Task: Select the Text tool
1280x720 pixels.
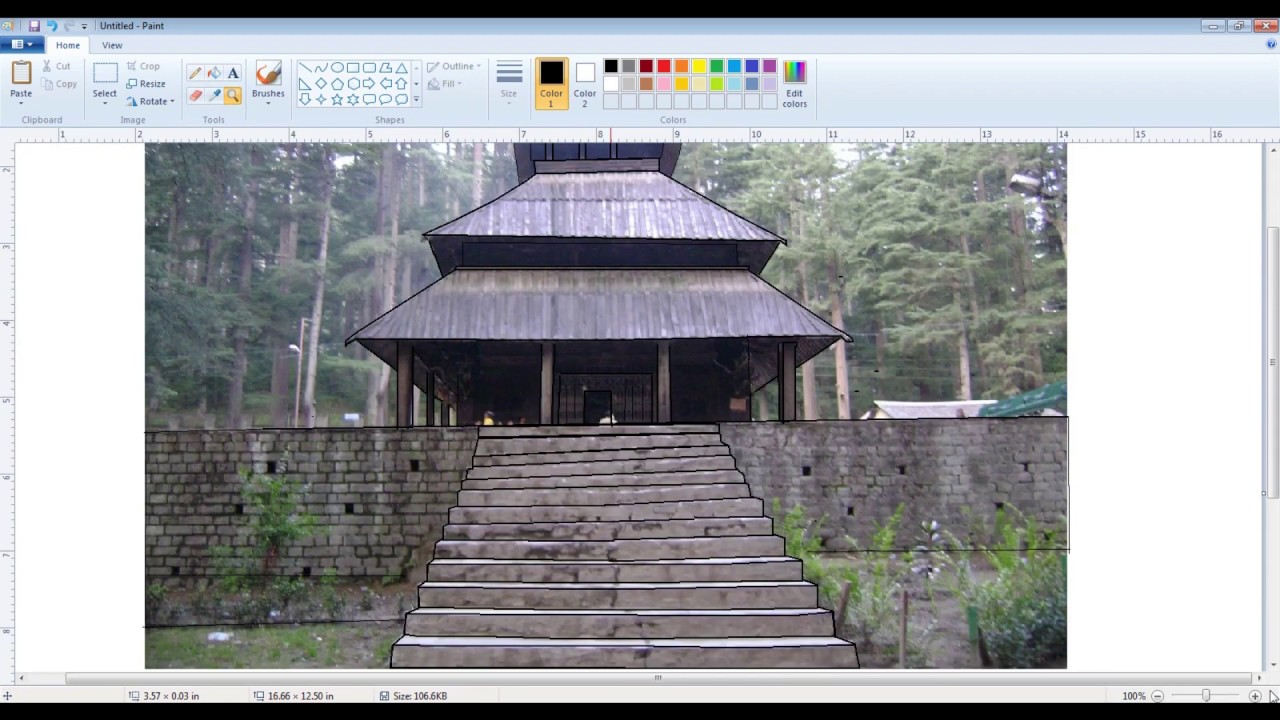Action: 233,73
